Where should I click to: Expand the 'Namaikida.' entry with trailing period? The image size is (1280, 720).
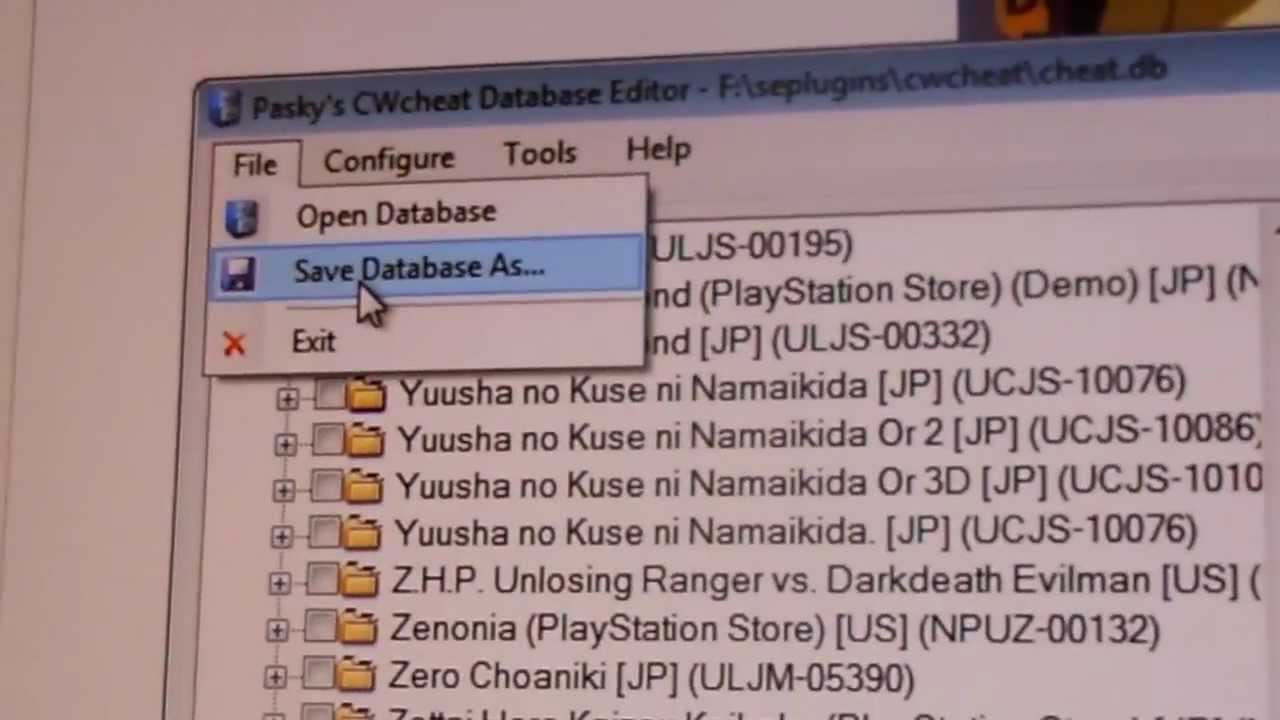[281, 536]
